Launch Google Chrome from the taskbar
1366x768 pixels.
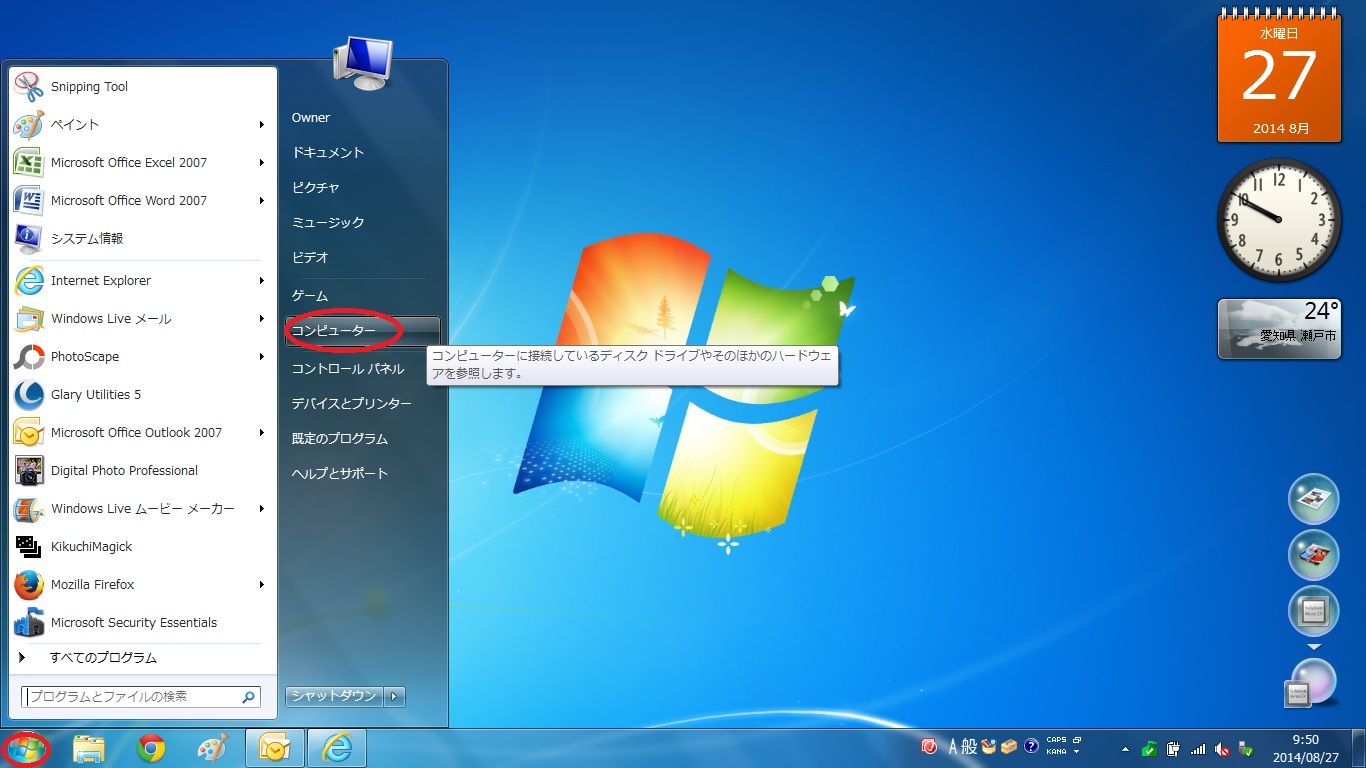[x=151, y=749]
